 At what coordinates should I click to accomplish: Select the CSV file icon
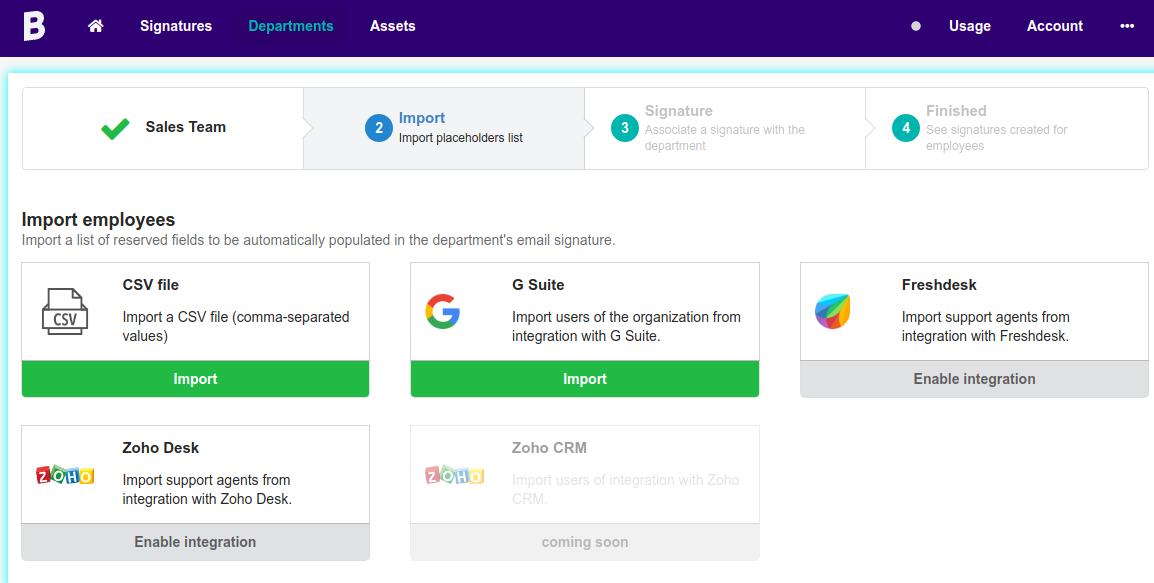click(64, 310)
